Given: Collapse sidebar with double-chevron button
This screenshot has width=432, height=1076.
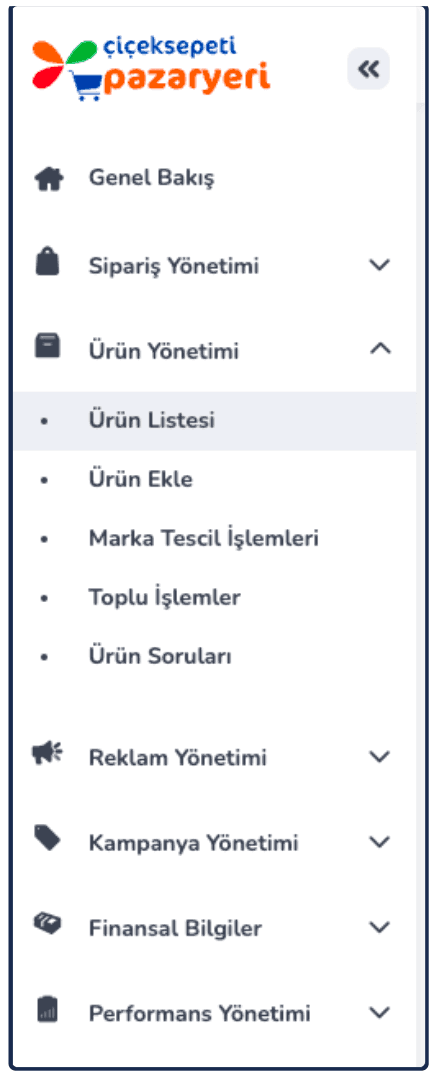Looking at the screenshot, I should pyautogui.click(x=369, y=69).
